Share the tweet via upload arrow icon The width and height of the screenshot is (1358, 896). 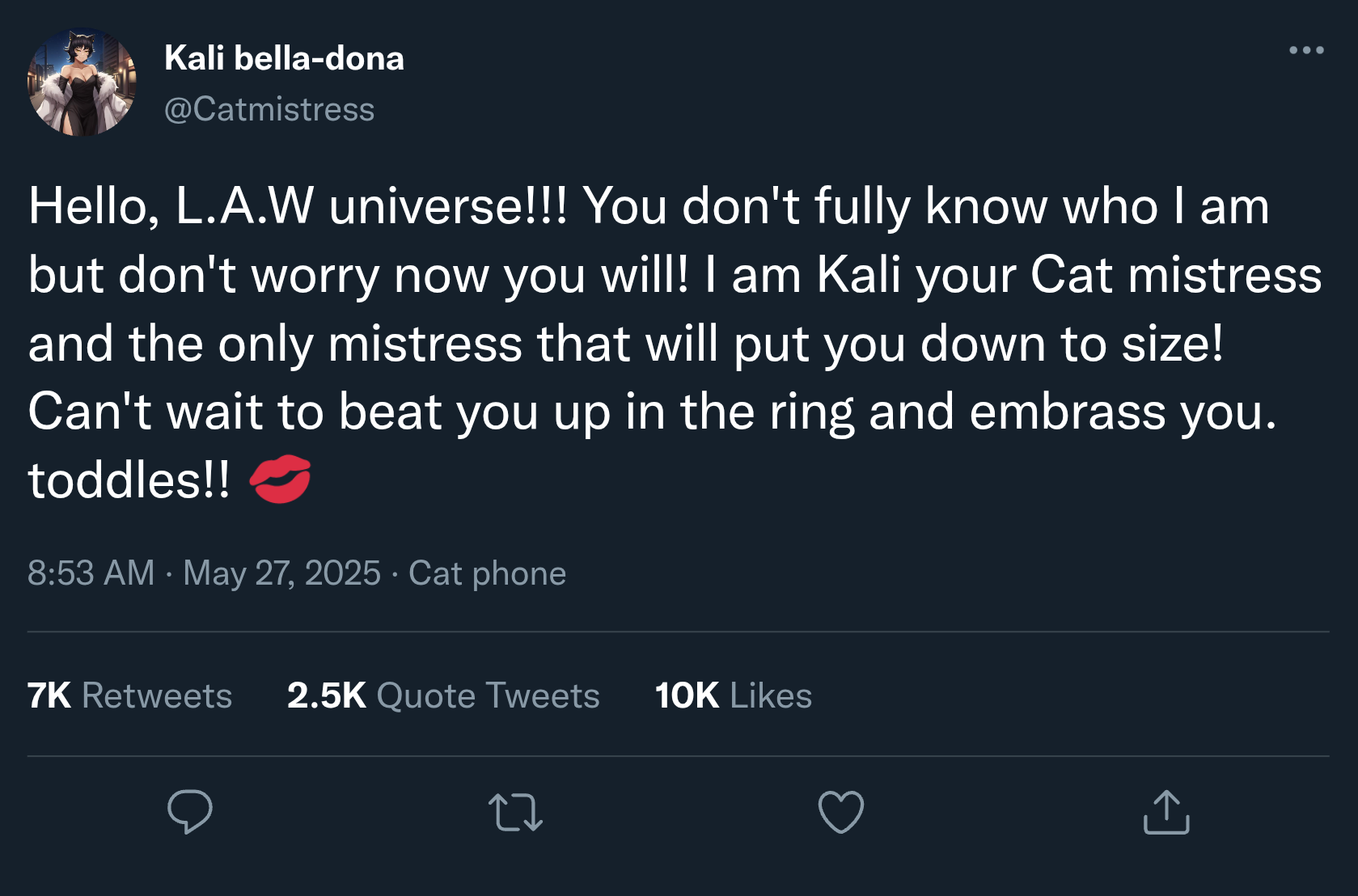point(1166,812)
